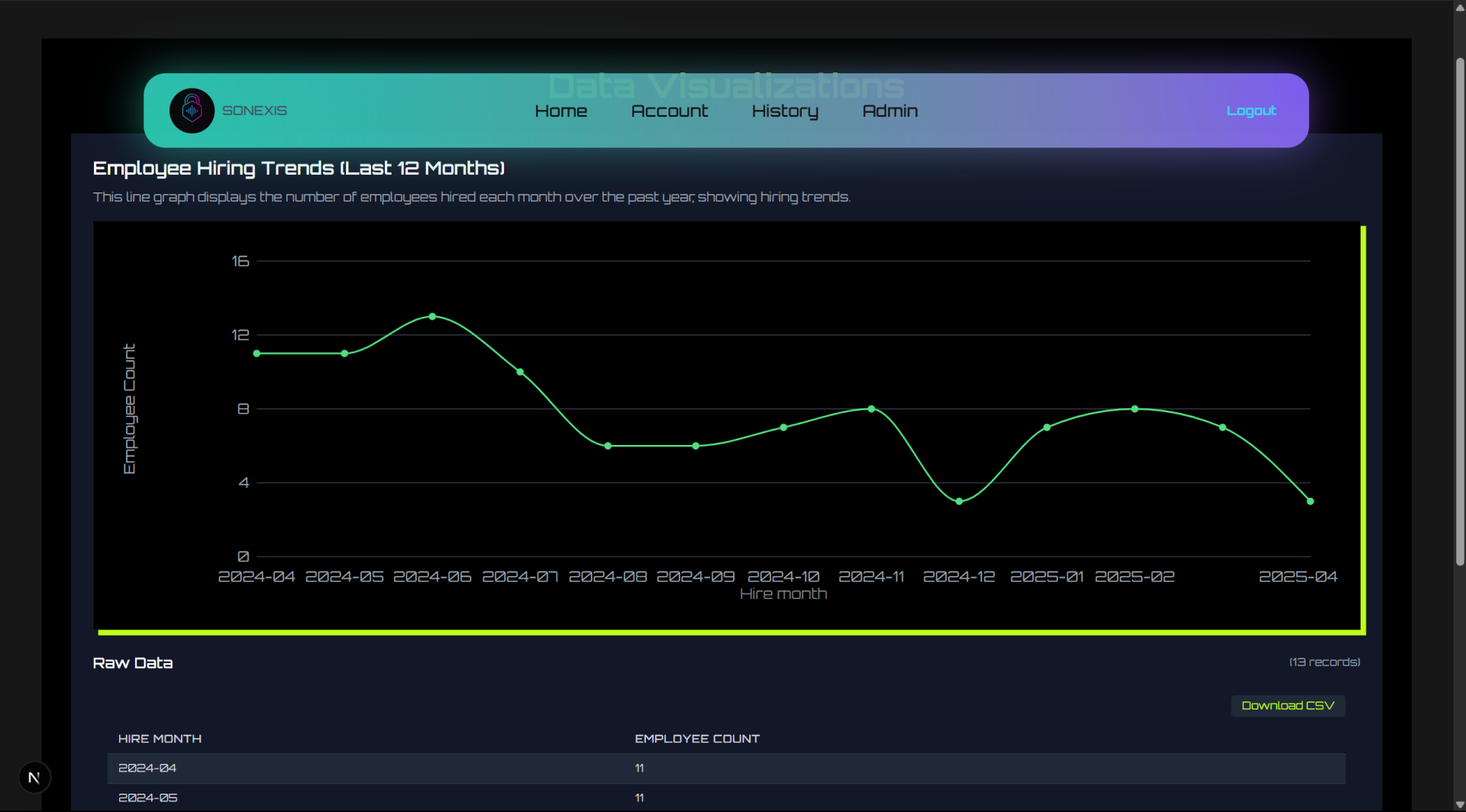This screenshot has height=812, width=1466.
Task: Click the 2024-08 x-axis label
Action: click(x=608, y=577)
